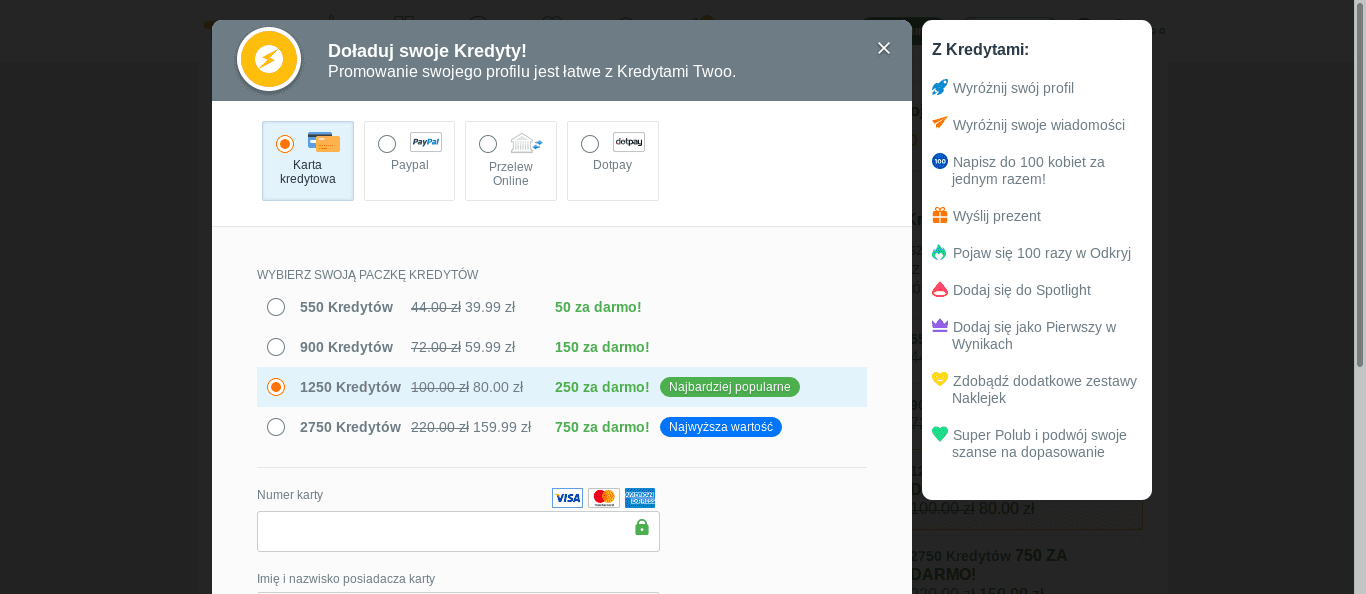Click the 150 za darmo! bonus text
Image resolution: width=1366 pixels, height=594 pixels.
(602, 347)
